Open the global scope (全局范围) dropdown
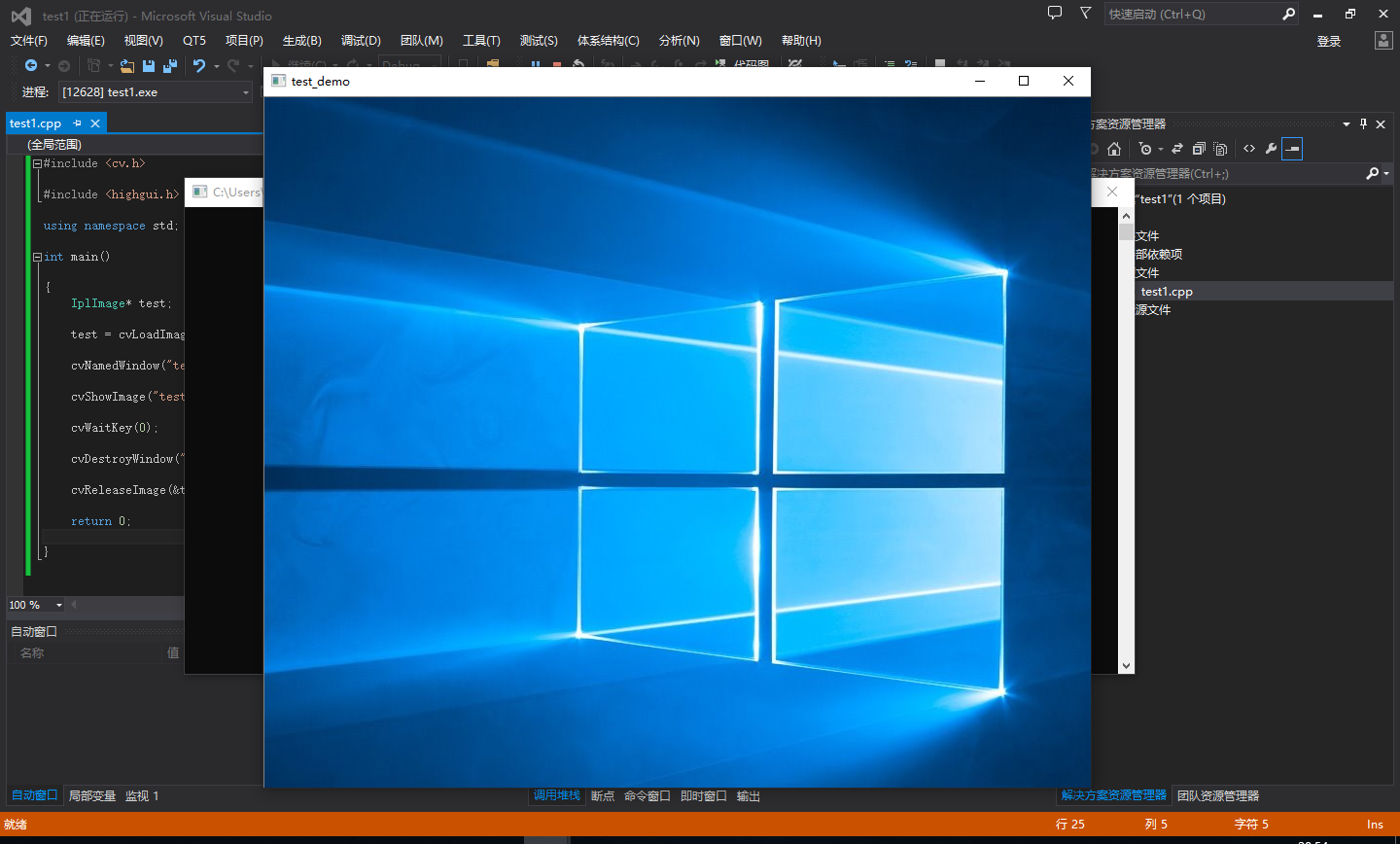Screen dimensions: 1400x844 pyautogui.click(x=136, y=145)
